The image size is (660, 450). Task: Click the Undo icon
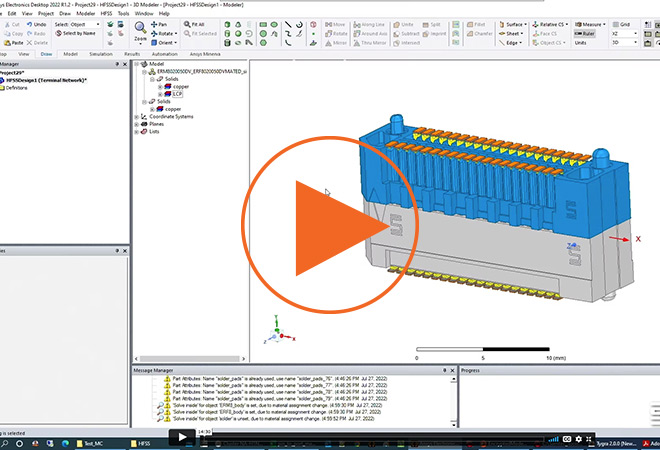click(x=36, y=24)
